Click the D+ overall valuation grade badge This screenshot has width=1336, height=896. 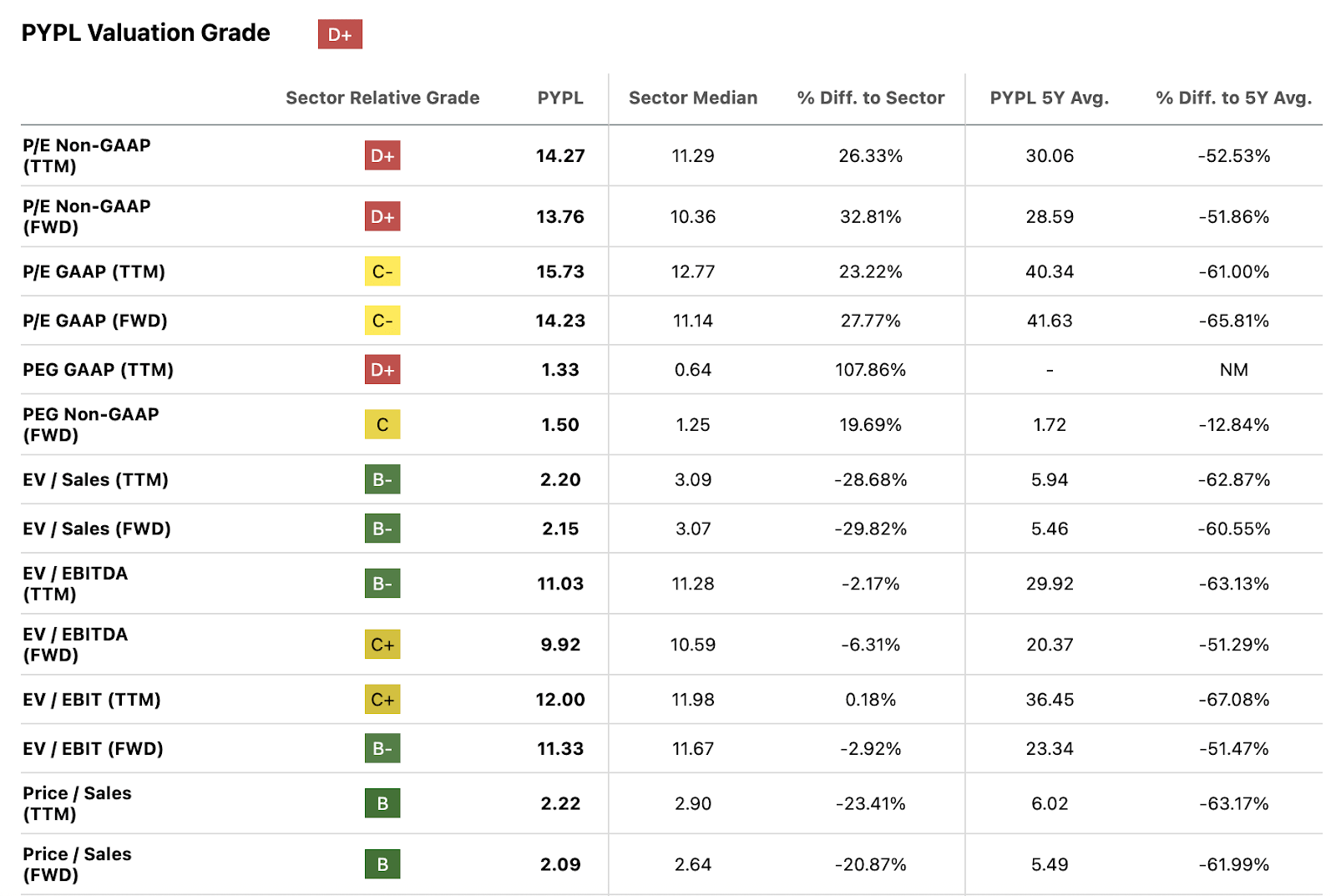coord(340,34)
